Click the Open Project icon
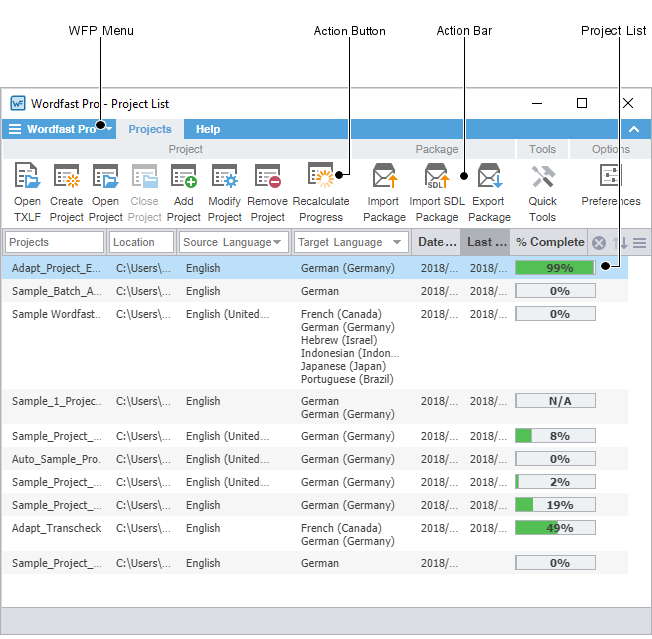 (x=106, y=175)
